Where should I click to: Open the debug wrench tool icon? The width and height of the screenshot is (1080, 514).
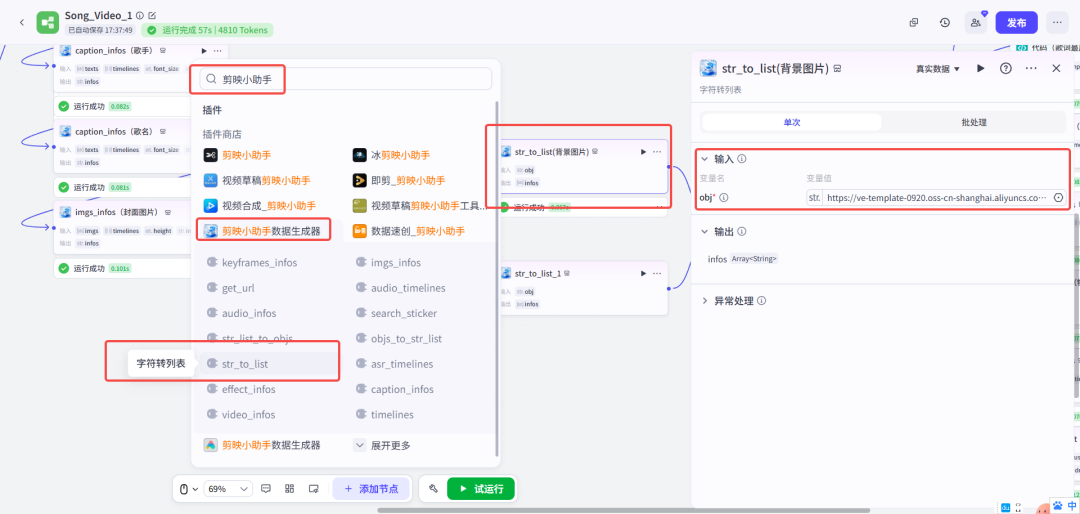(433, 489)
